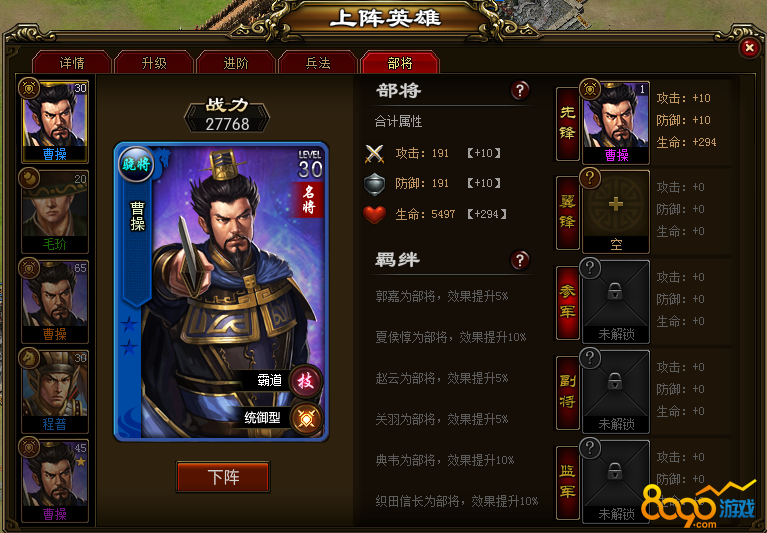Viewport: 767px width, 533px height.
Task: Click the 下阵 button
Action: pyautogui.click(x=223, y=477)
